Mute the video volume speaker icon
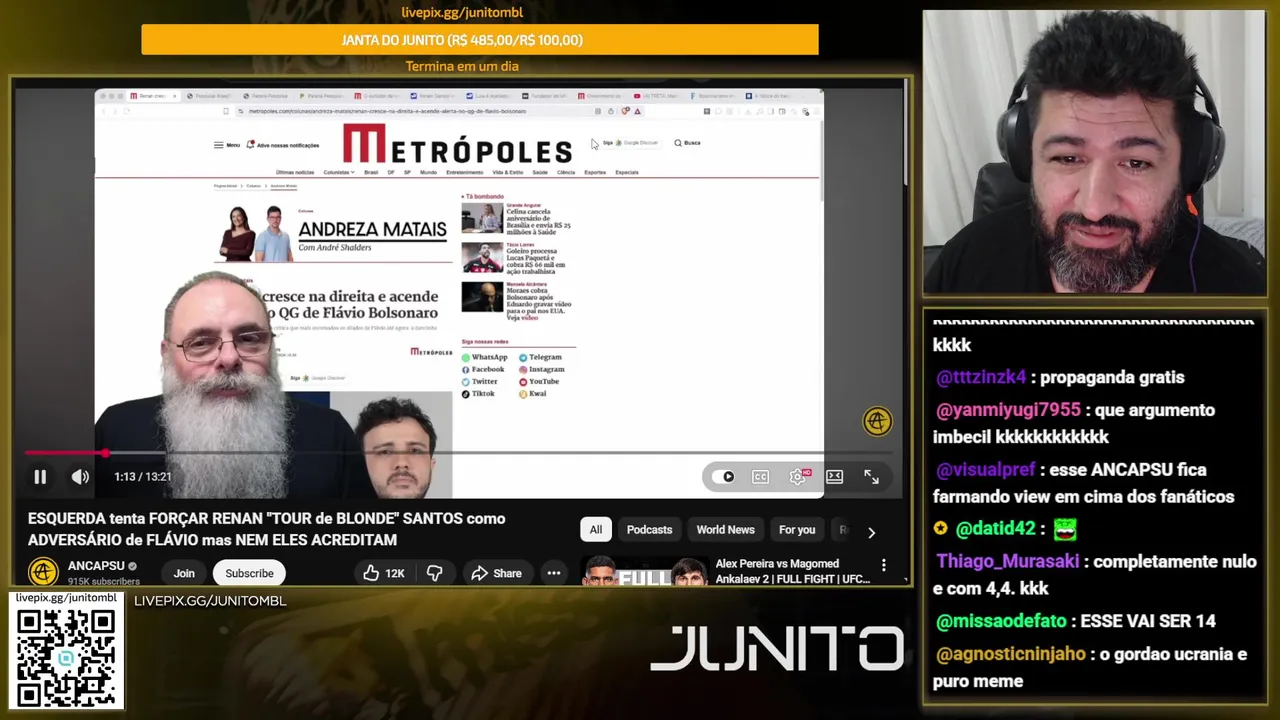 pos(80,477)
